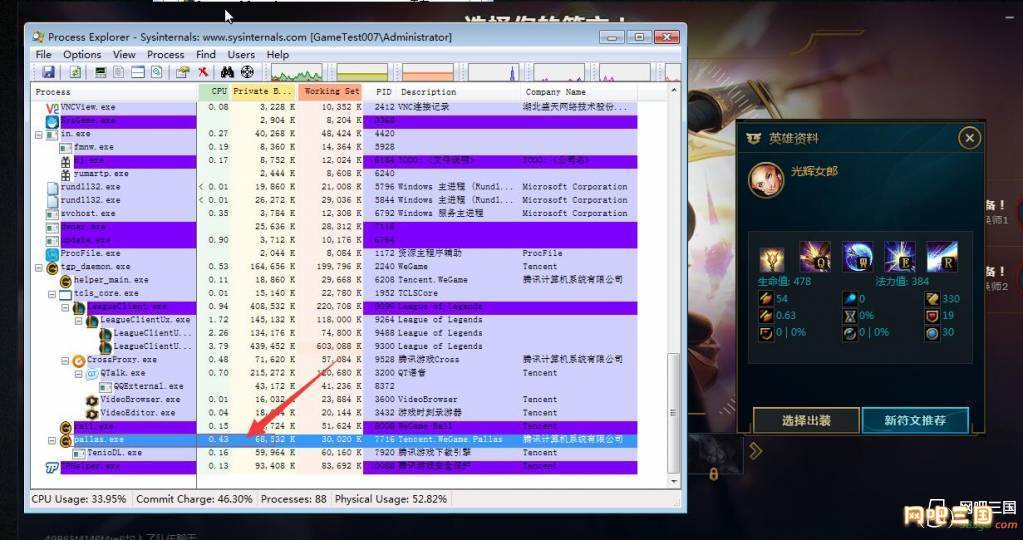The height and width of the screenshot is (540, 1023).
Task: Close the 英雄资料 hero info panel
Action: 970,138
